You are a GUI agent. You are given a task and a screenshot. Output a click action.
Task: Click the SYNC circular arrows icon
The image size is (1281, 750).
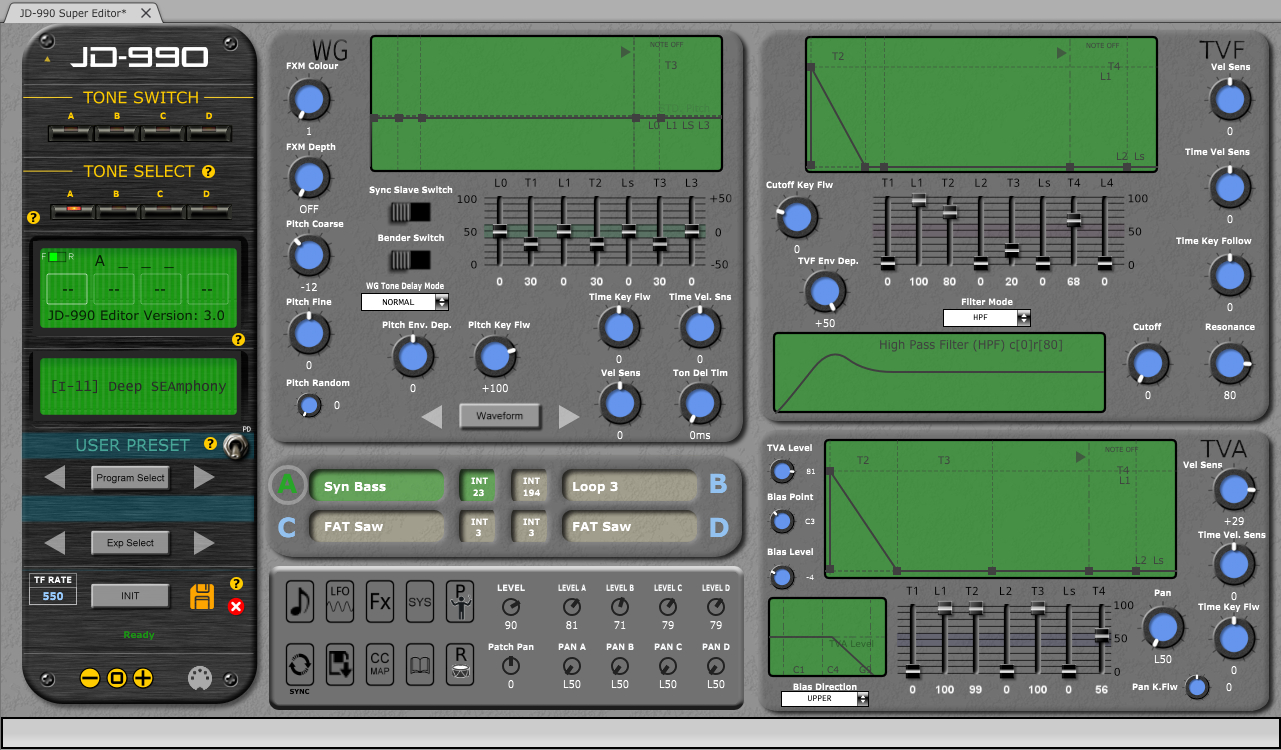300,661
